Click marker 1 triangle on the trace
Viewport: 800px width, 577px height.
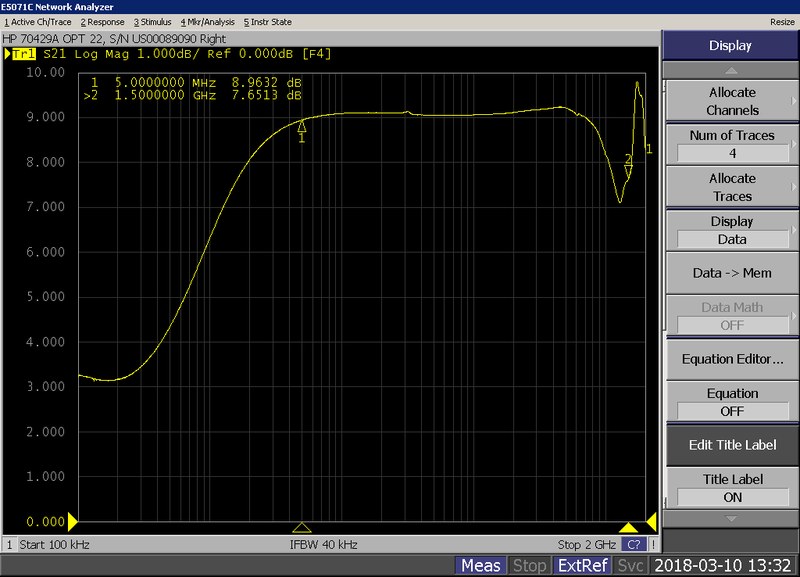click(x=302, y=126)
